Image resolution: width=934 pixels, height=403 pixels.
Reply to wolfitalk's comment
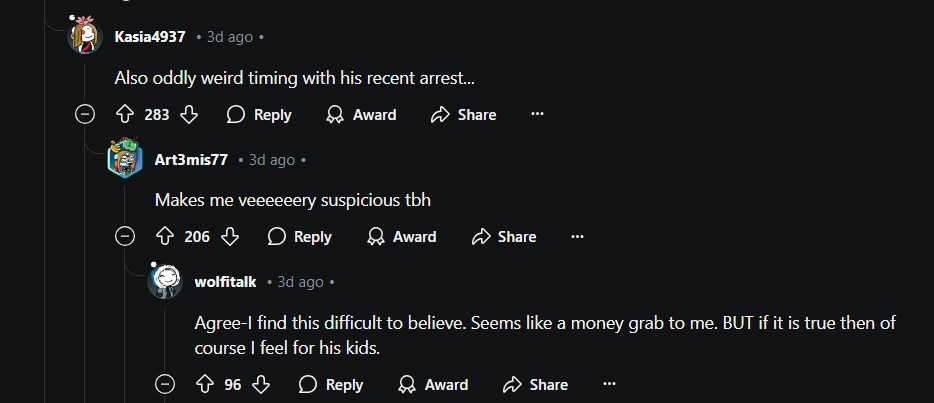coord(331,384)
